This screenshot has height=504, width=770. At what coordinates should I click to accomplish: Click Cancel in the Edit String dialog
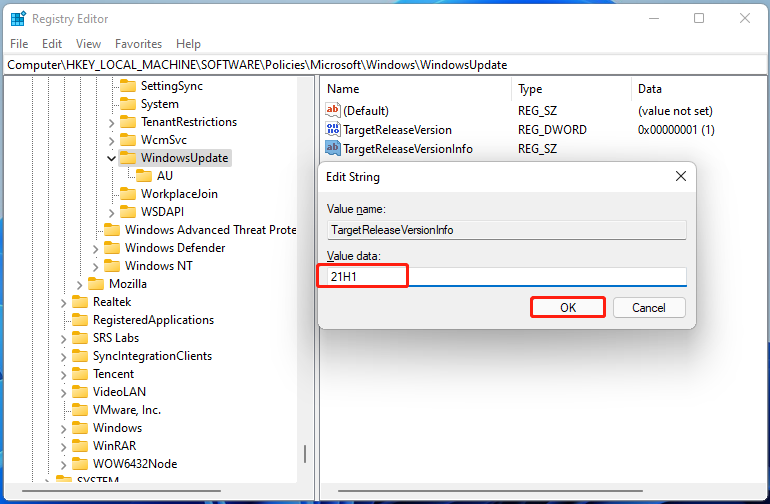[x=649, y=308]
